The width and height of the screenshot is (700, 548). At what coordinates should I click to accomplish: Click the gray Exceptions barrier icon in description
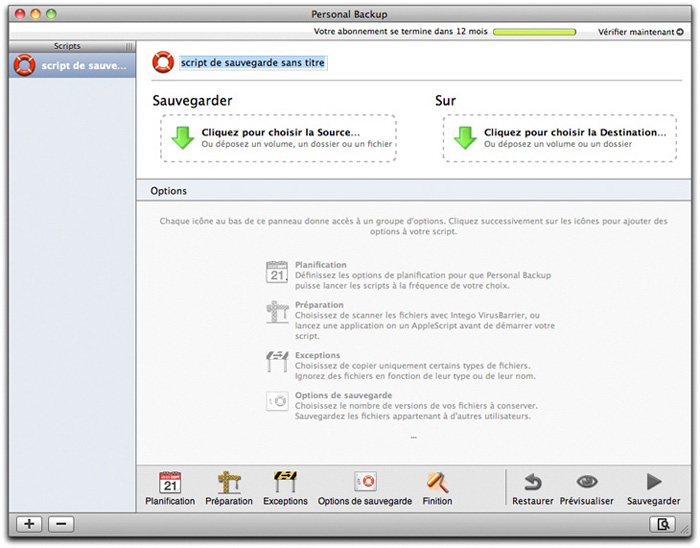tap(277, 361)
